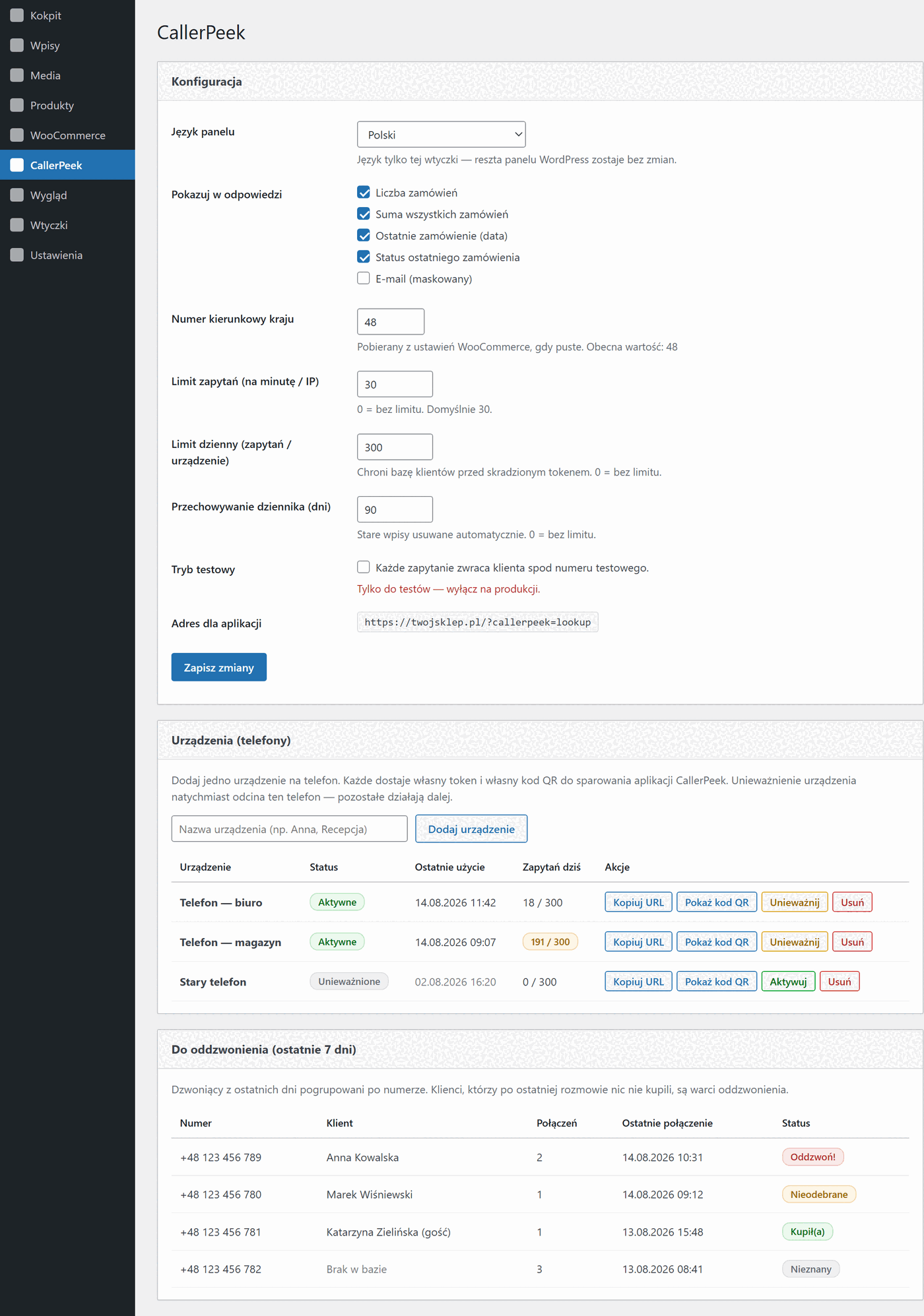
Task: Show QR code for Telefon — magazyn
Action: tap(717, 942)
